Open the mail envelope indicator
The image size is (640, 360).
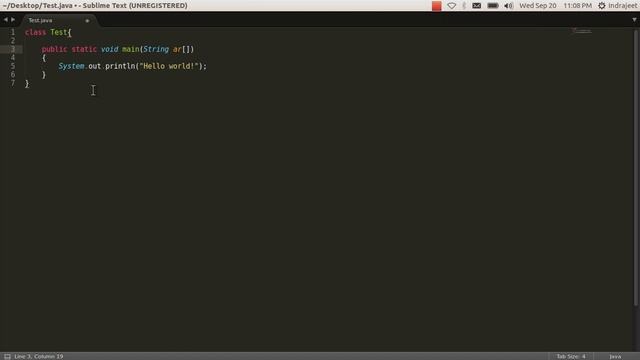click(476, 6)
